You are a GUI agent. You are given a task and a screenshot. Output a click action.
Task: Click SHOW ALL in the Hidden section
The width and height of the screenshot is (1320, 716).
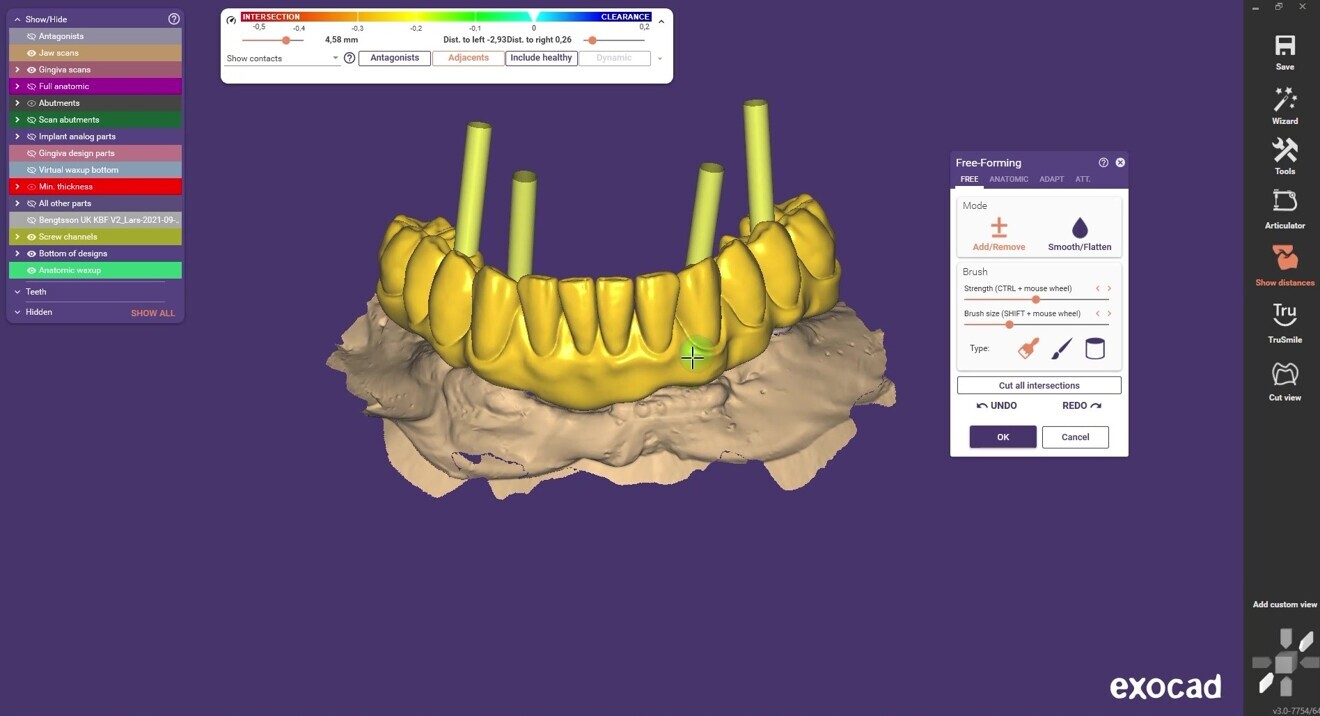[x=152, y=312]
